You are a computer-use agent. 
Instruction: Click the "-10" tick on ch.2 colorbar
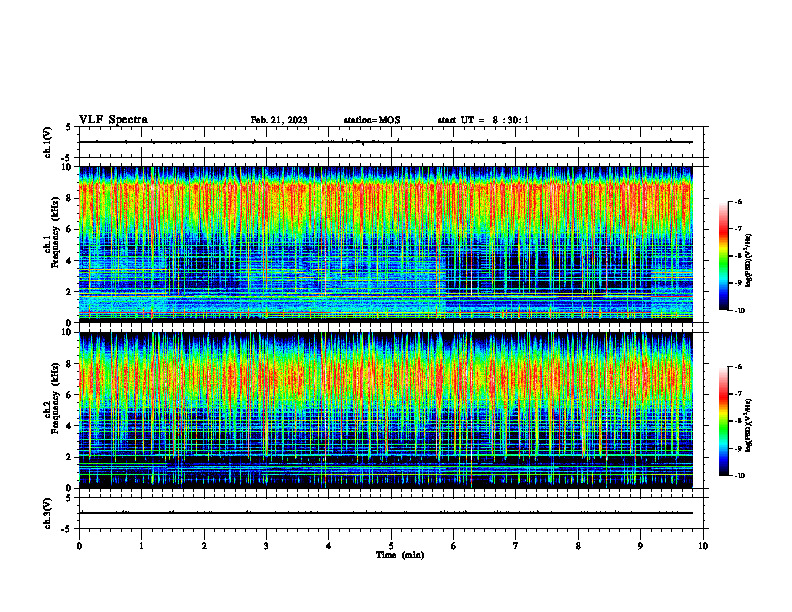click(739, 476)
